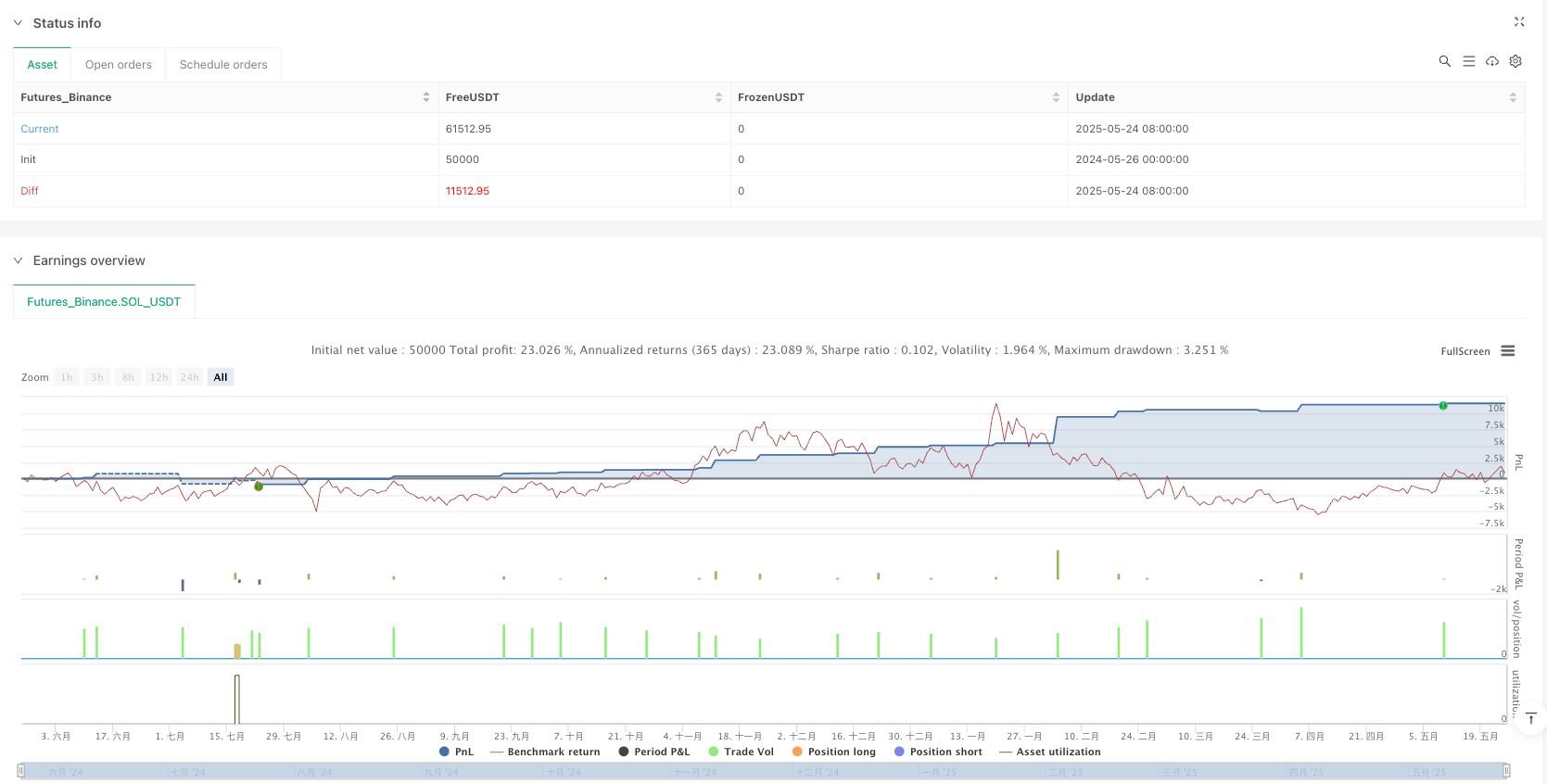This screenshot has height=784, width=1547.
Task: Toggle Trade Vol legend item
Action: (x=741, y=752)
